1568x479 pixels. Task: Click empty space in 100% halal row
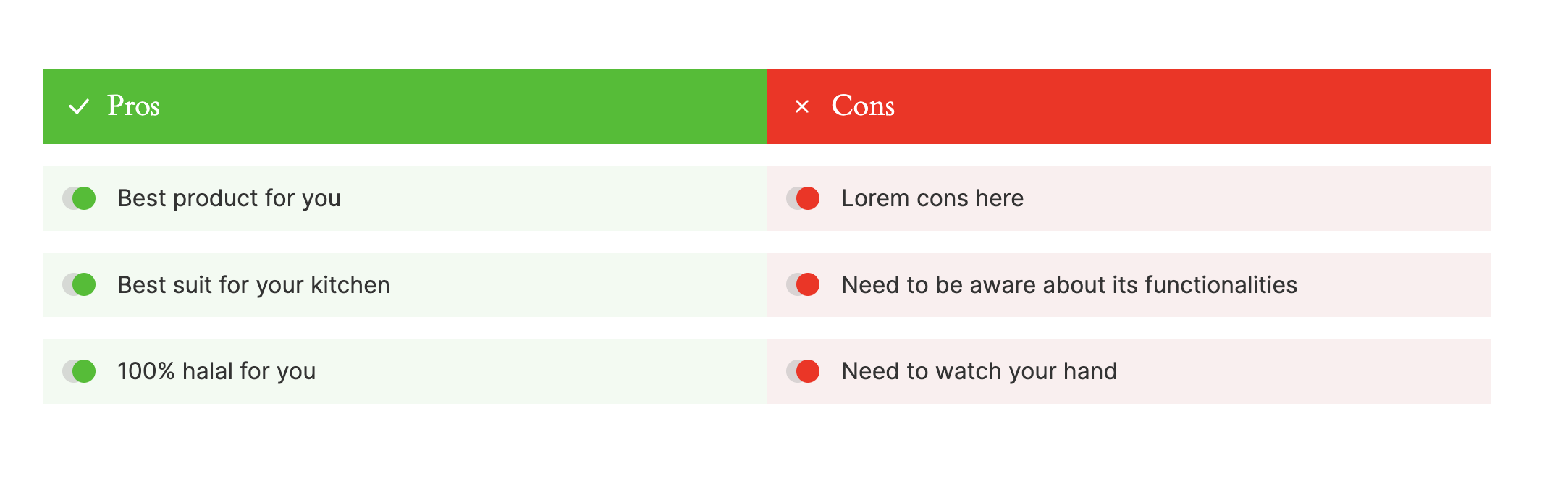[543, 371]
